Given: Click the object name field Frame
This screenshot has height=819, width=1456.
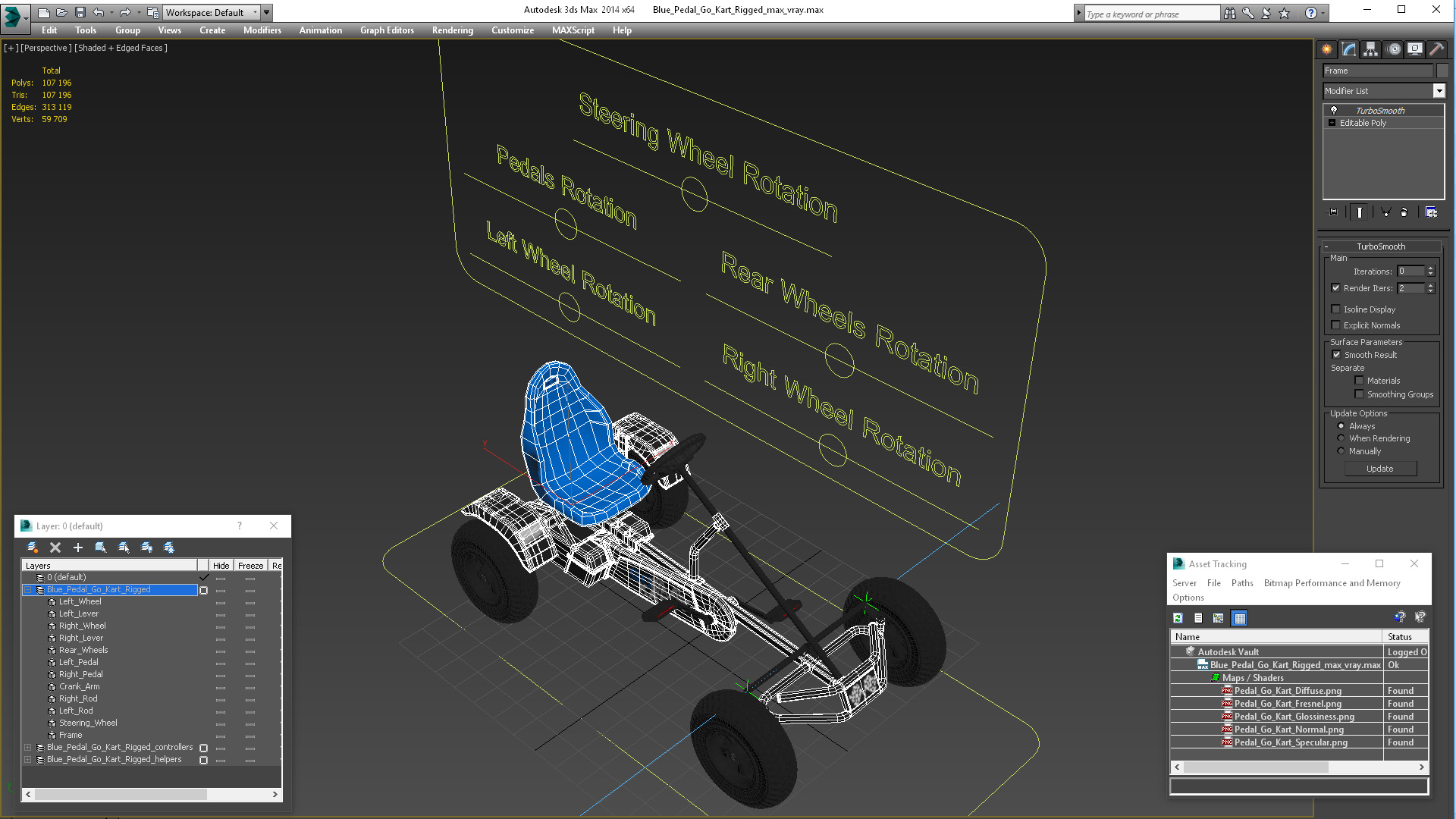Looking at the screenshot, I should point(1378,71).
